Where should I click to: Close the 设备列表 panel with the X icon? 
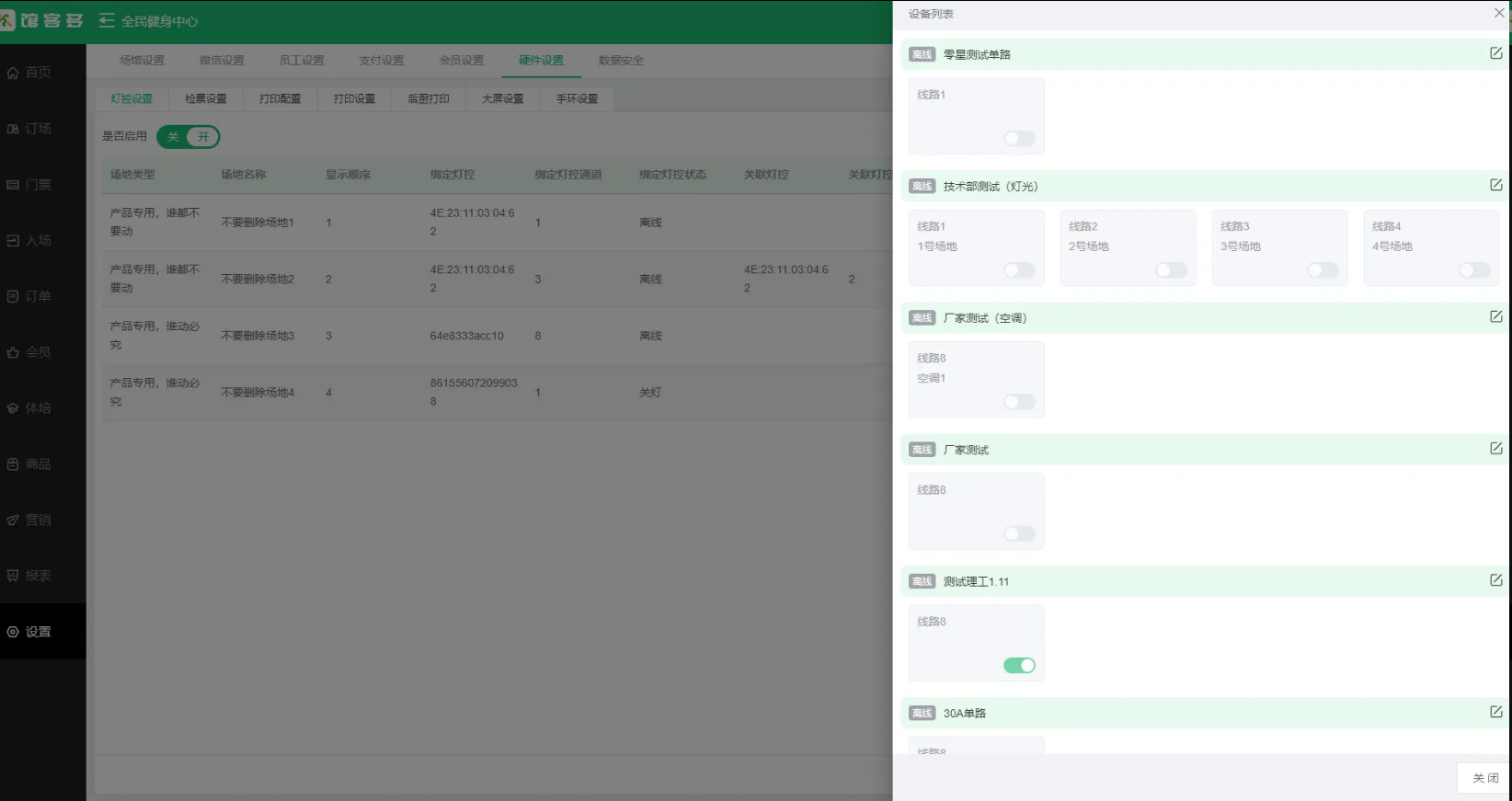pos(1499,13)
